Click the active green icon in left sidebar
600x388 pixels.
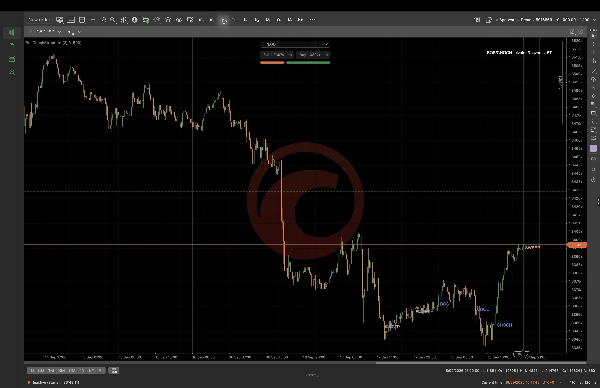12,33
